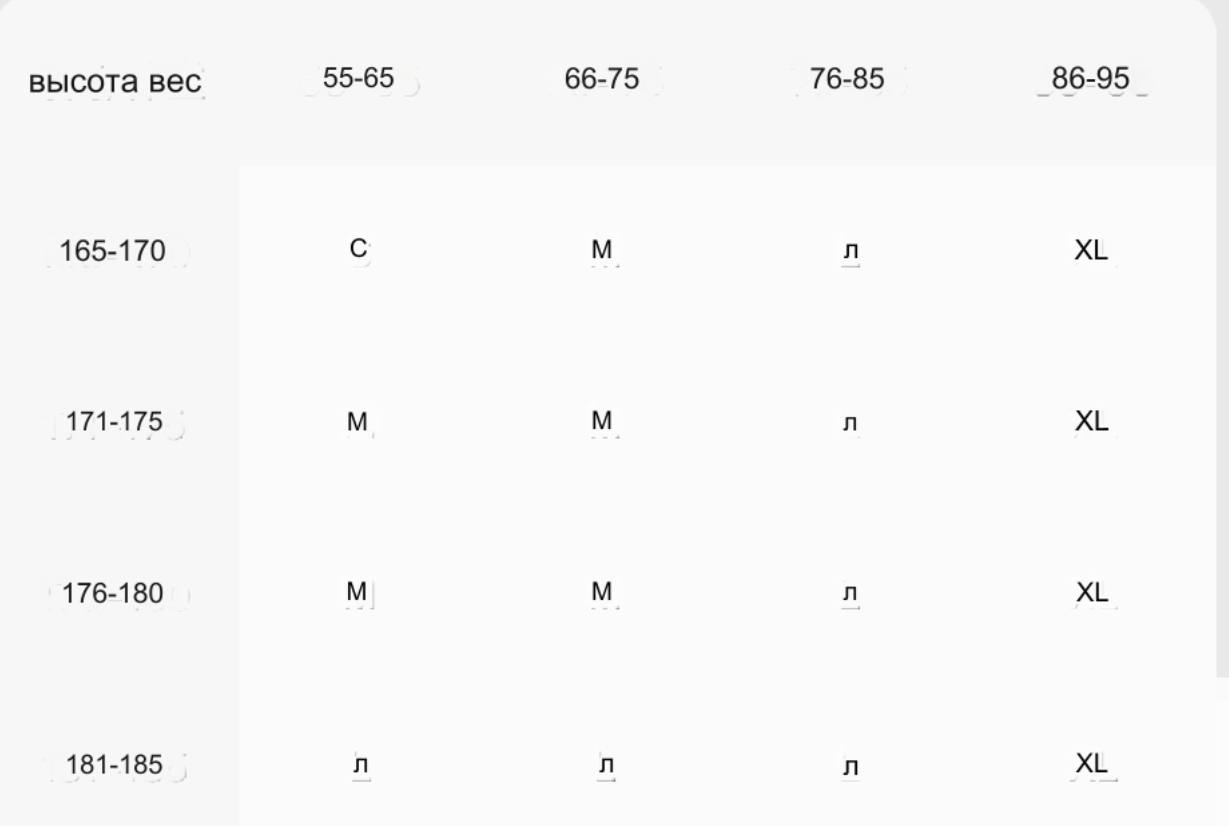Click size XL in the 171-175 row
The height and width of the screenshot is (826, 1229).
pyautogui.click(x=1091, y=422)
